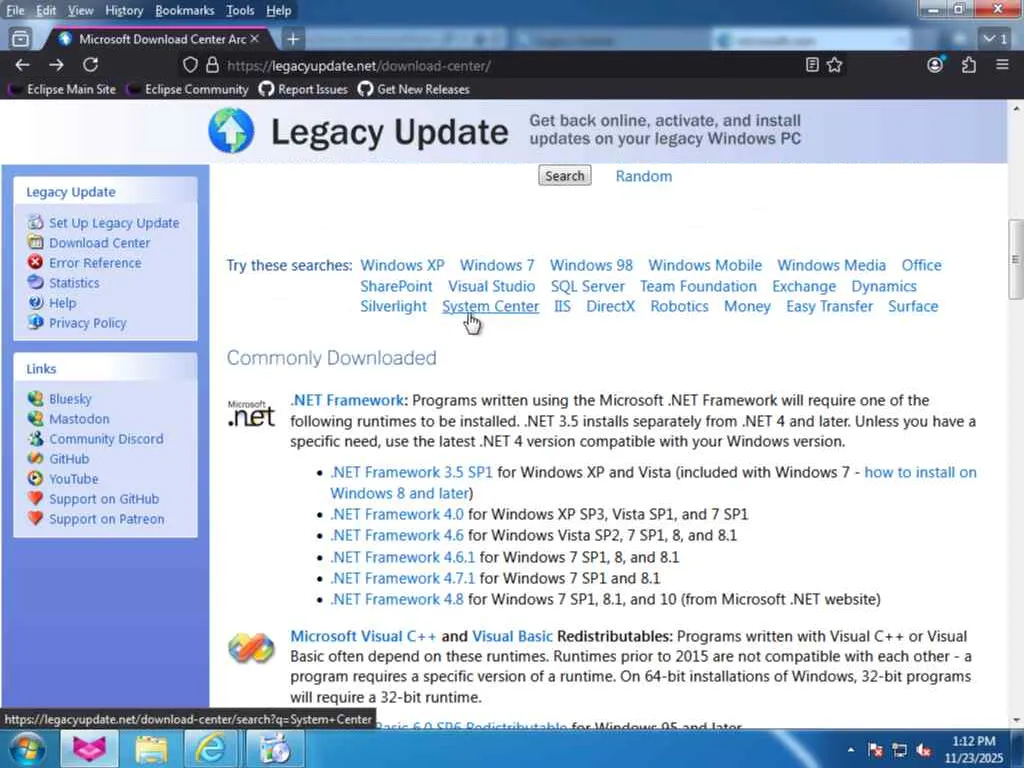Screen dimensions: 1024x768
Task: Toggle reader view icon in address bar
Action: coord(812,65)
